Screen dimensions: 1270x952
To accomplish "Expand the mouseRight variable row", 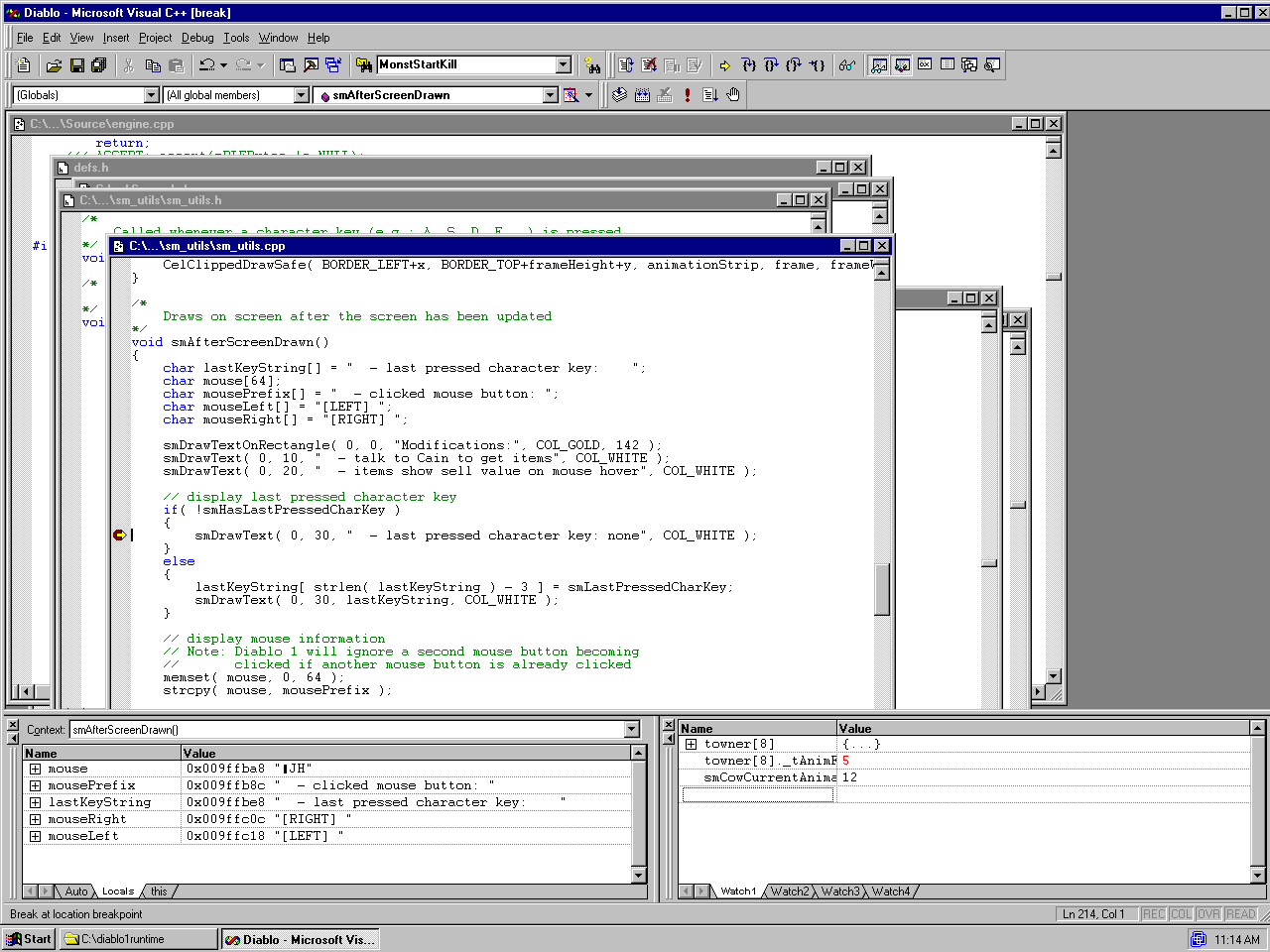I will coord(35,820).
